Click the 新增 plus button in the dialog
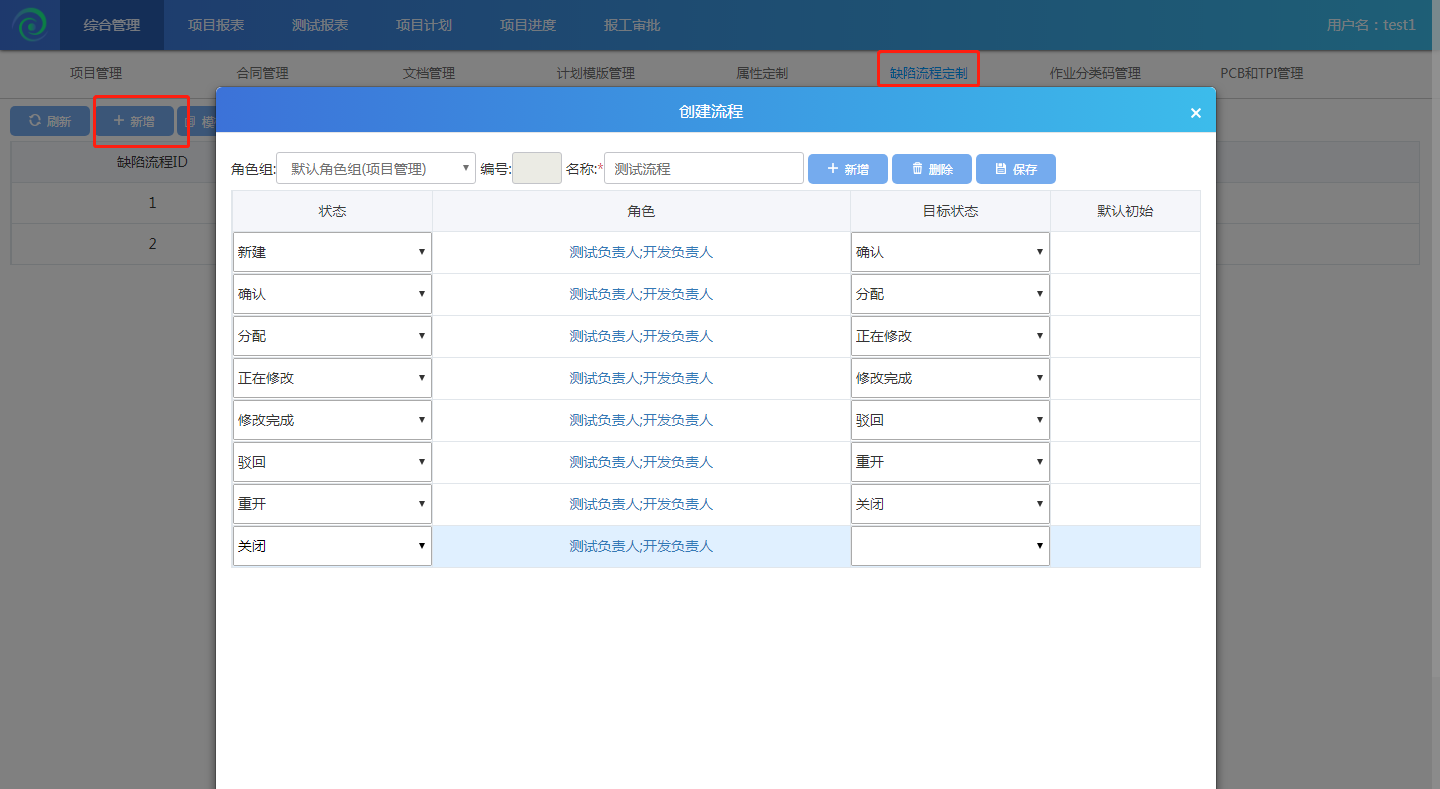The width and height of the screenshot is (1440, 789). pos(847,169)
